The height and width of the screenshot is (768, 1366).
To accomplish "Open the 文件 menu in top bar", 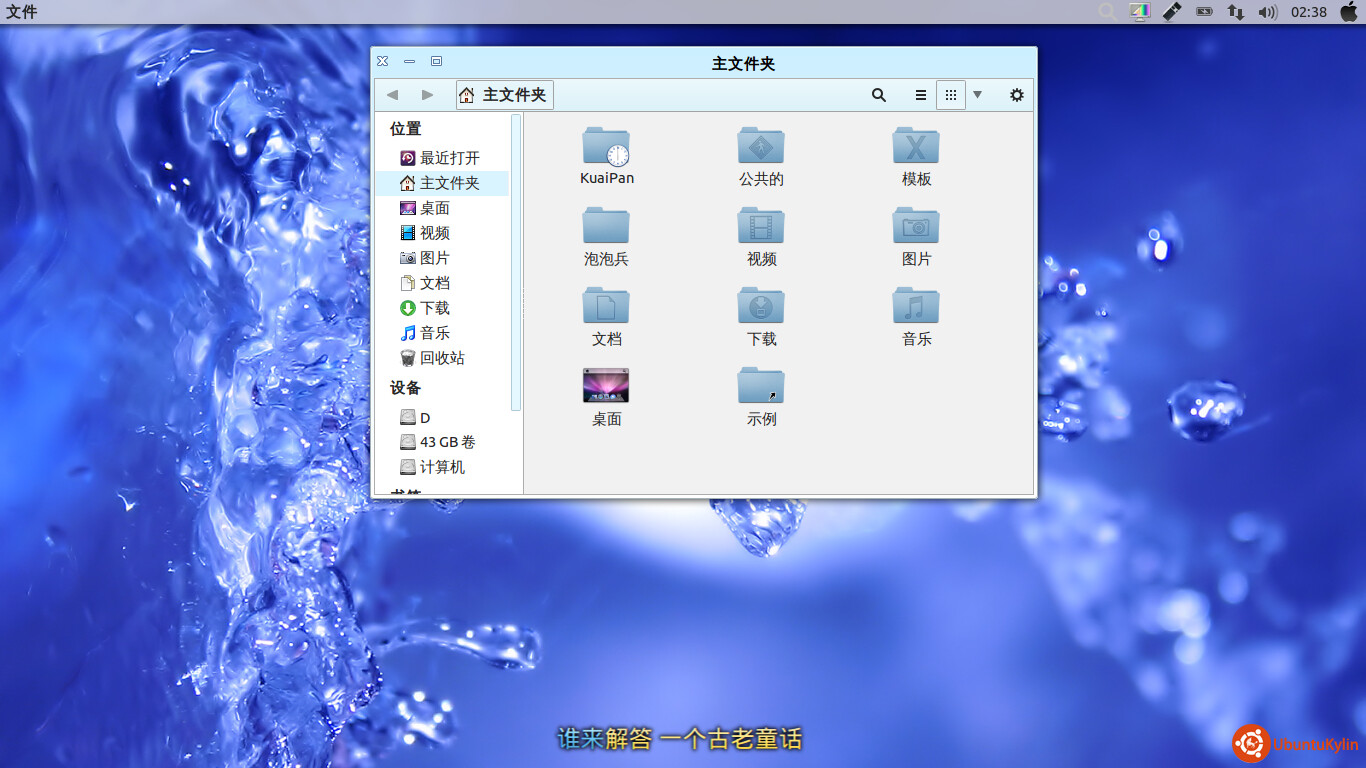I will click(22, 12).
